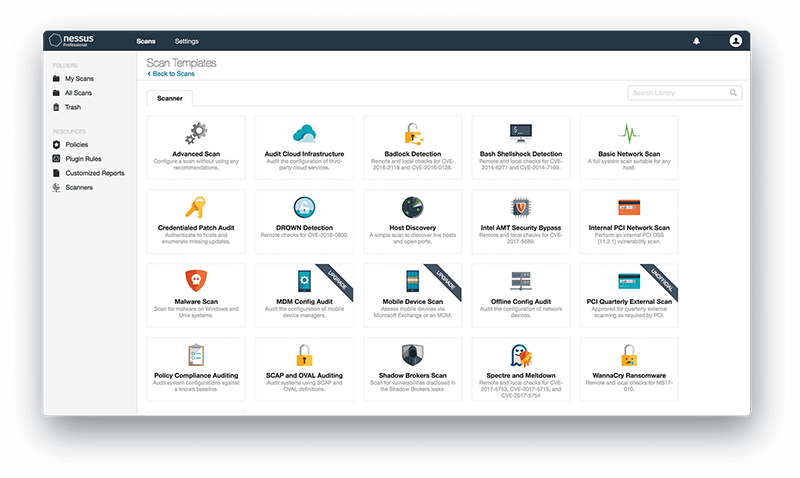This screenshot has height=478, width=800.
Task: Click the Intel AMT Security Bypass title
Action: pos(521,228)
